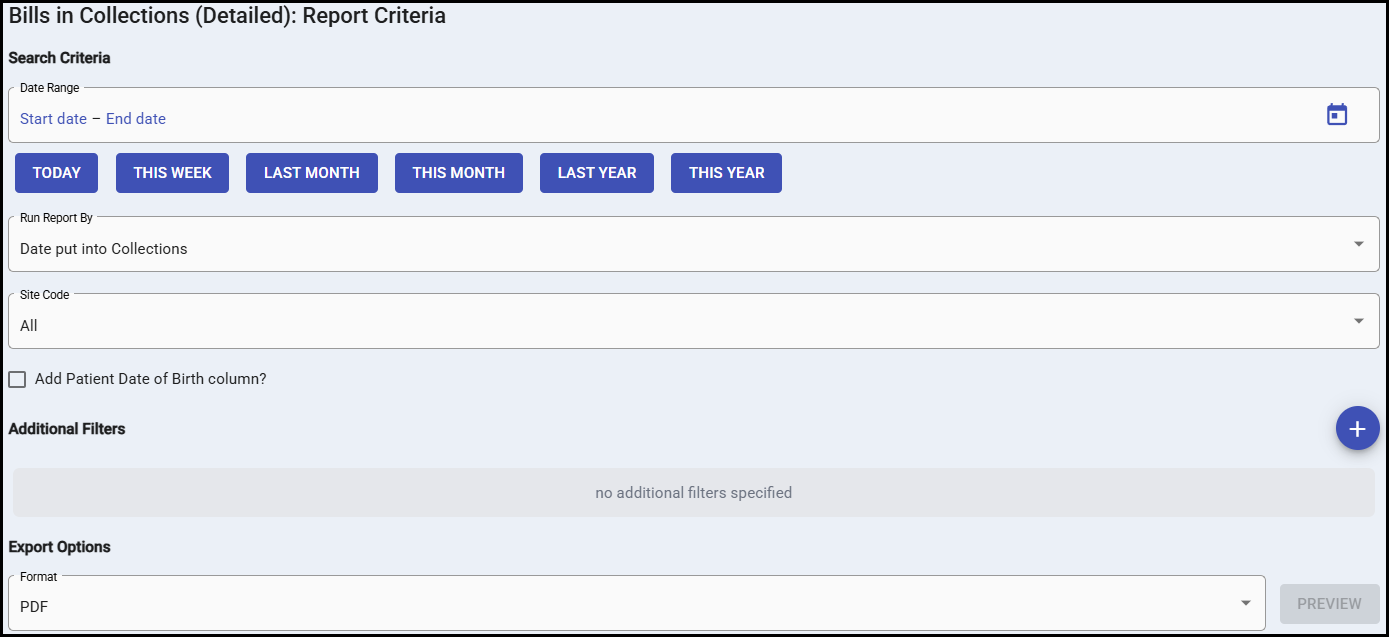Enable the Add Patient Date of Birth checkbox
The width and height of the screenshot is (1389, 637).
coord(17,380)
